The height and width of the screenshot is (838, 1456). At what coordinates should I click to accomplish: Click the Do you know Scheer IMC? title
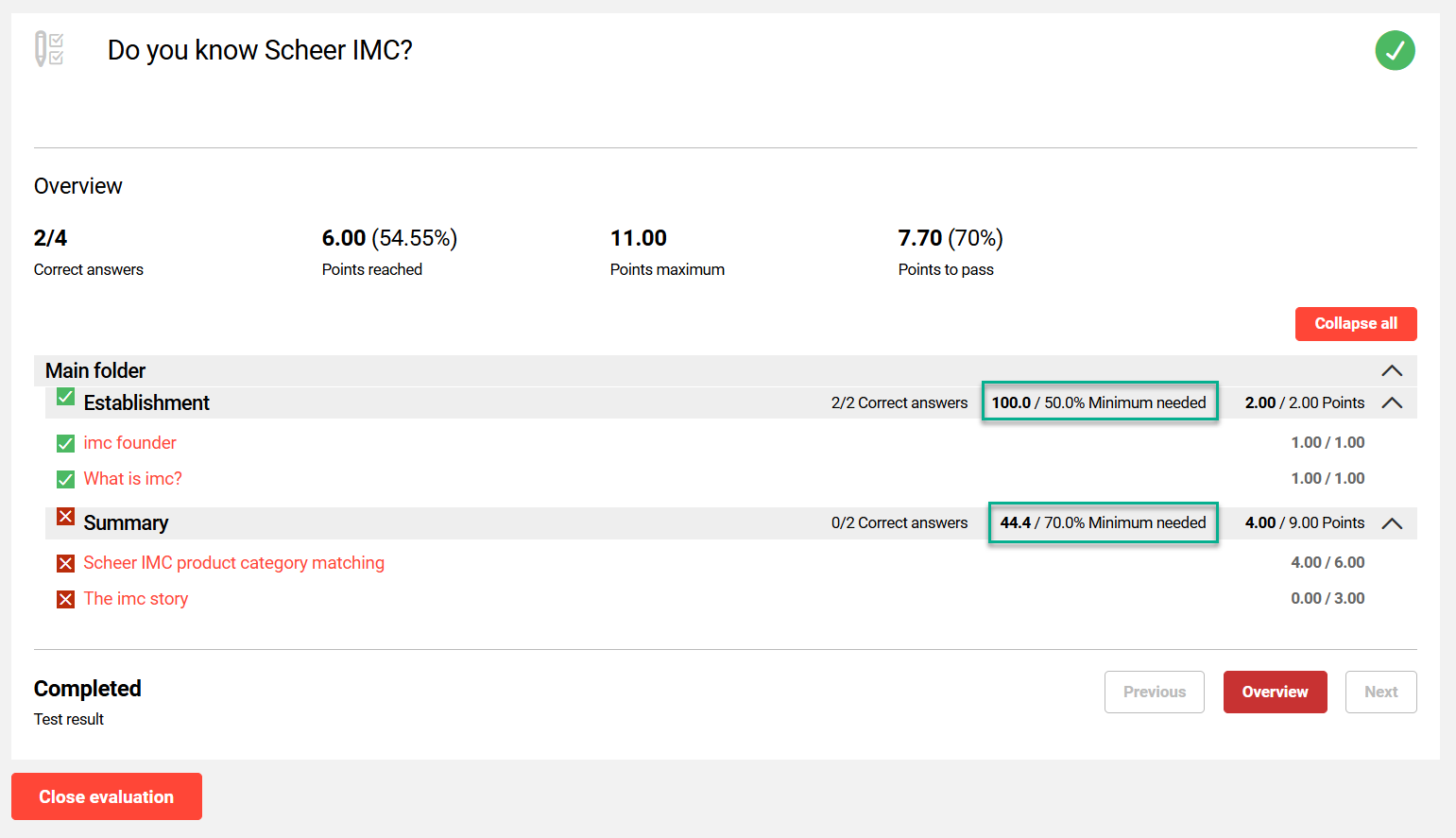(x=260, y=50)
